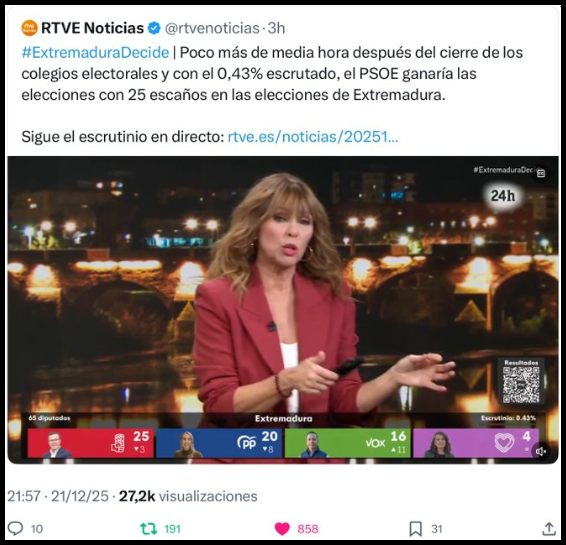Bookmark the tweet with bookmark icon

[416, 529]
